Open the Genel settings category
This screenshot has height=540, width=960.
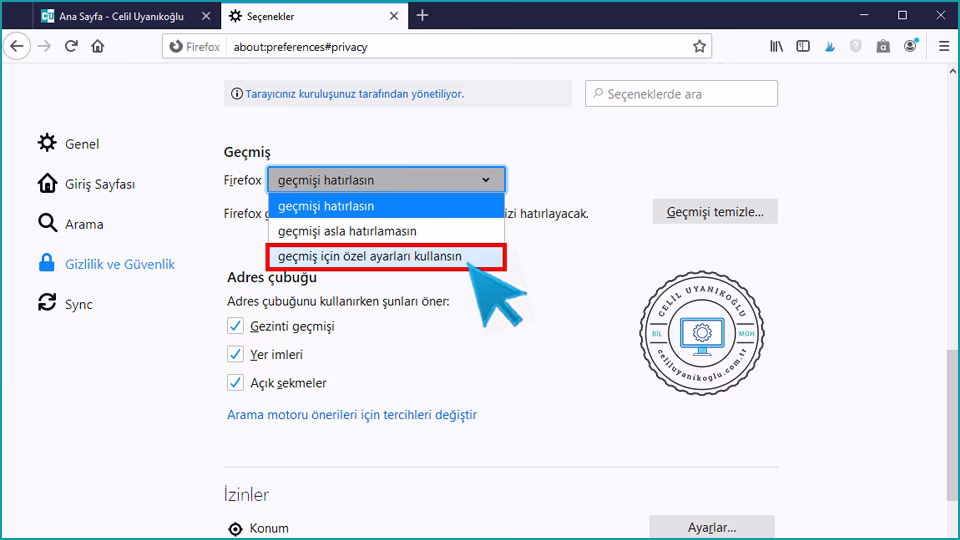click(69, 144)
